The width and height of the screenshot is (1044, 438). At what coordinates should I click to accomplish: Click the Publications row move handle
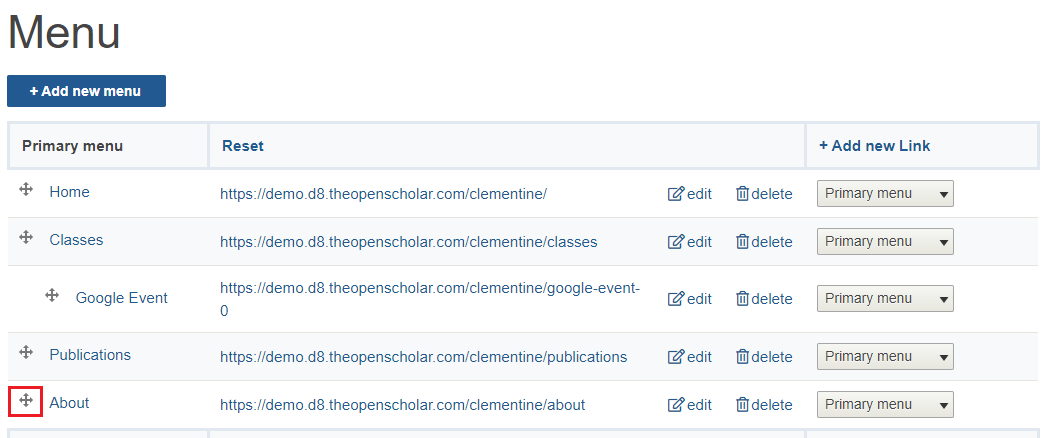[26, 352]
